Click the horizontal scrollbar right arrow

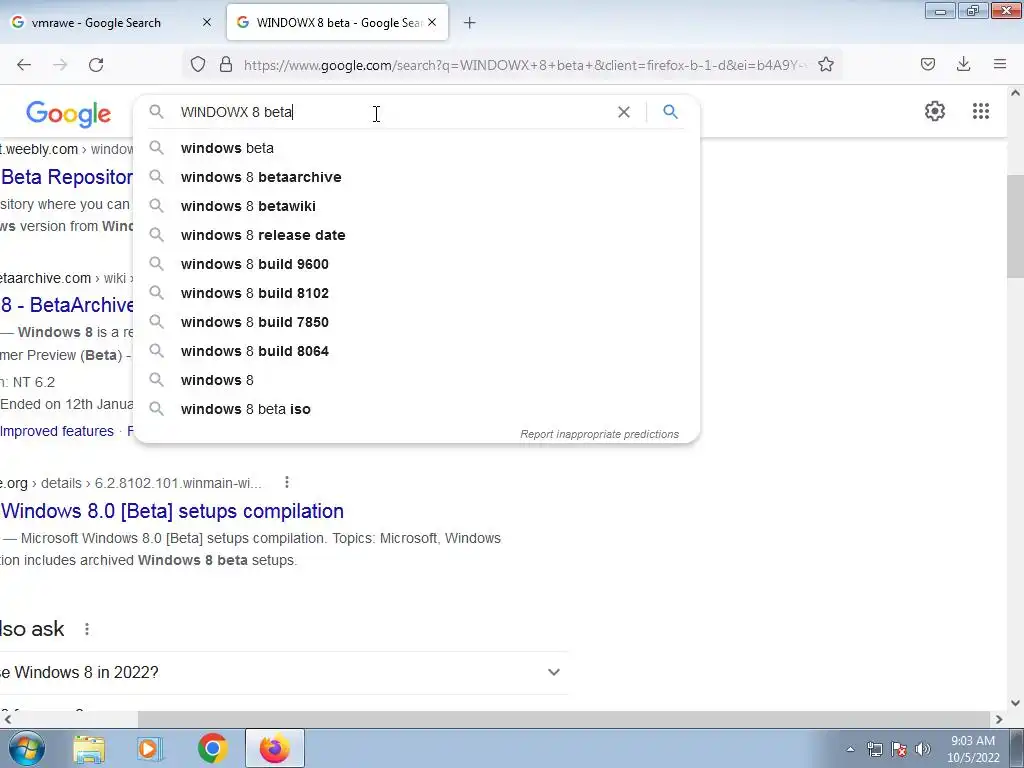[999, 719]
